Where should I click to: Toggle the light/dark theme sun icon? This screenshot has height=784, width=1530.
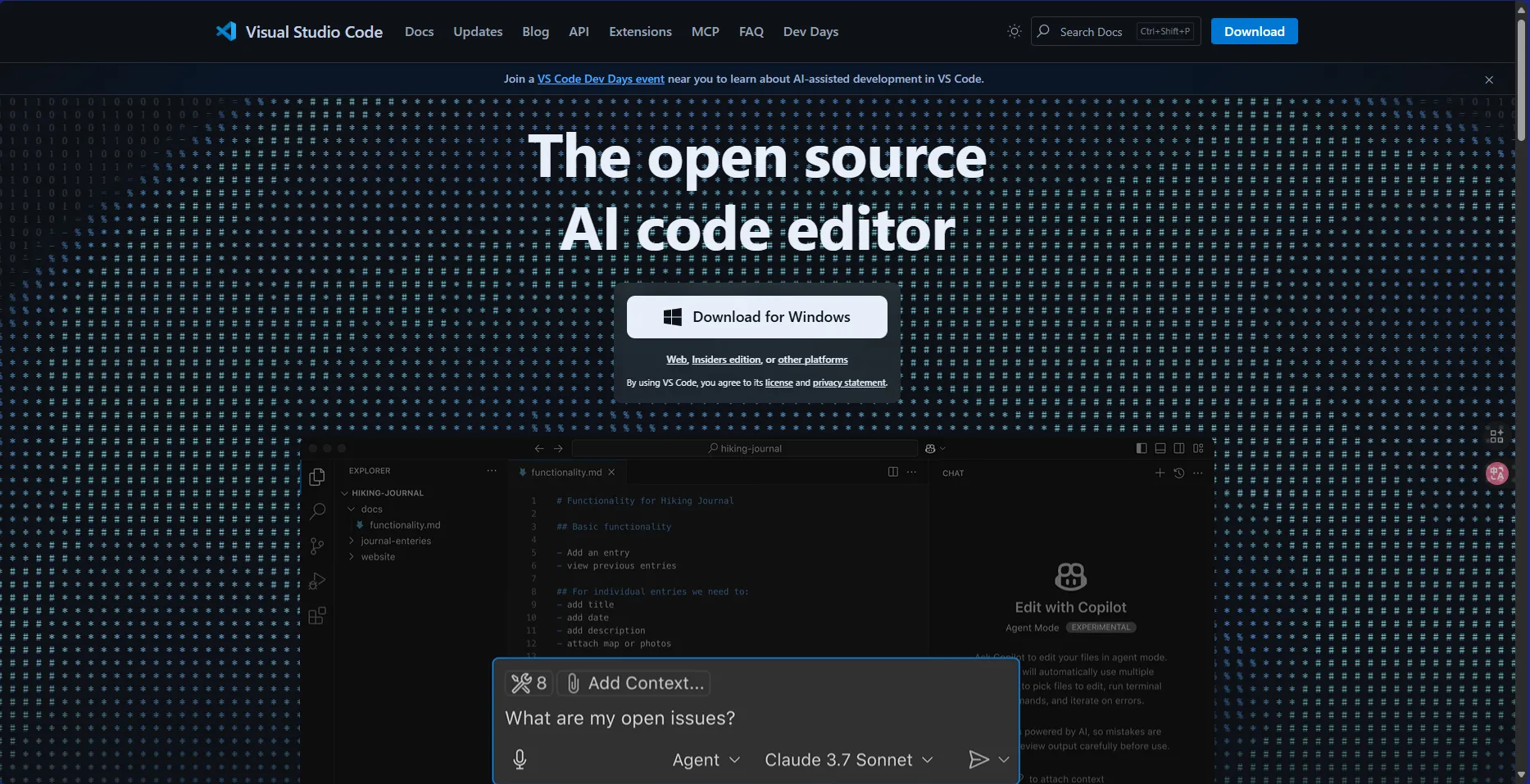click(1014, 31)
